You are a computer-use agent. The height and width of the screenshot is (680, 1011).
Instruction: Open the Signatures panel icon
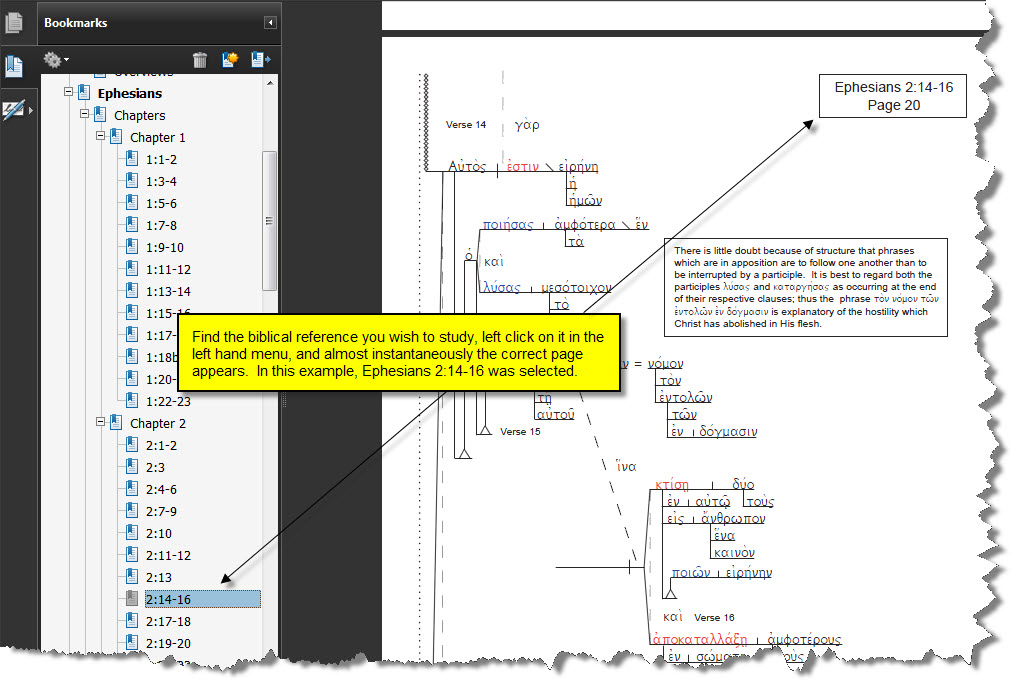pos(14,110)
